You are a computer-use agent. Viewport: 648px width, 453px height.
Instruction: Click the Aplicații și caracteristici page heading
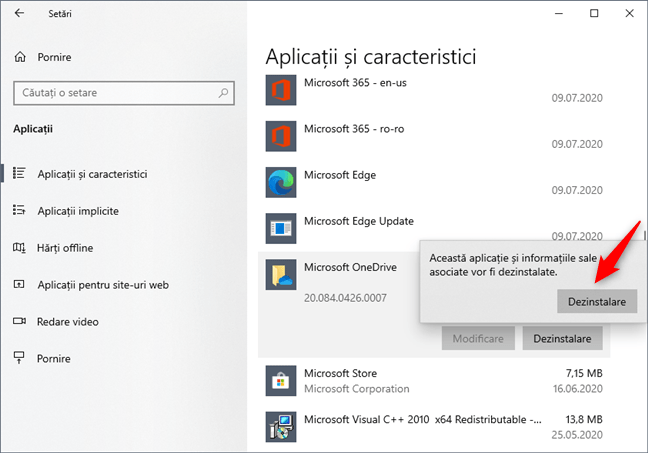pyautogui.click(x=371, y=57)
